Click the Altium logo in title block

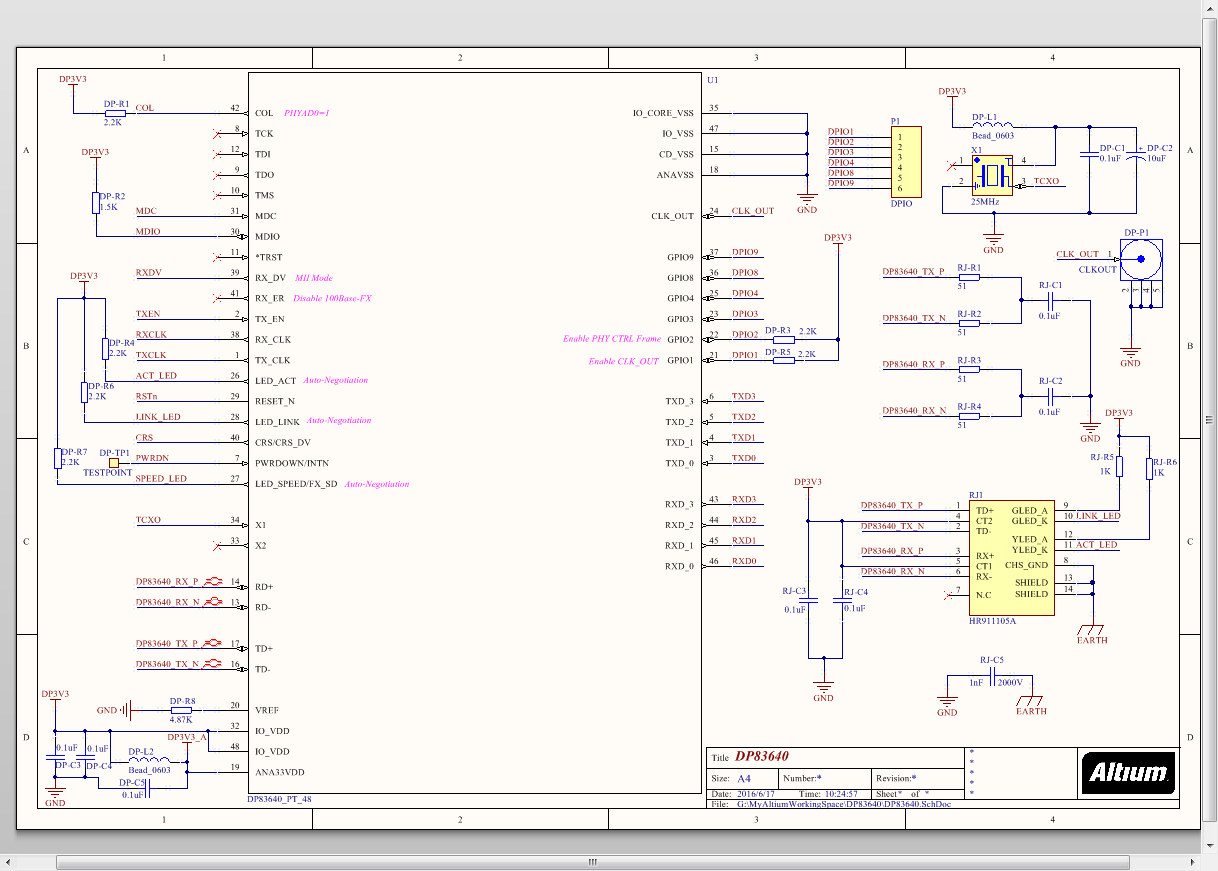coord(1128,772)
